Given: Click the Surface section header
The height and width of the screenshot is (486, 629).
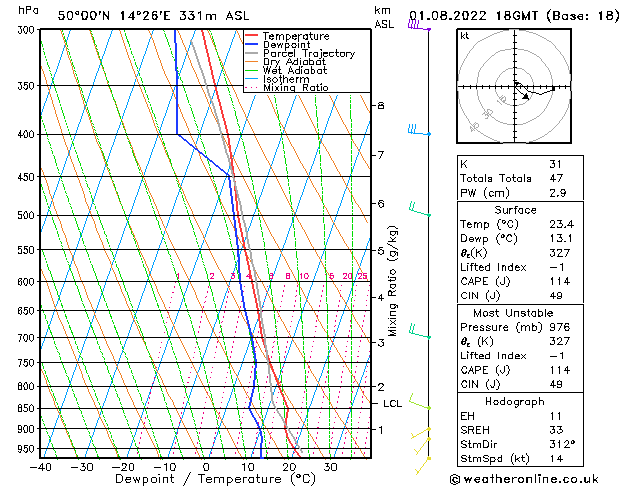Looking at the screenshot, I should [x=514, y=210].
